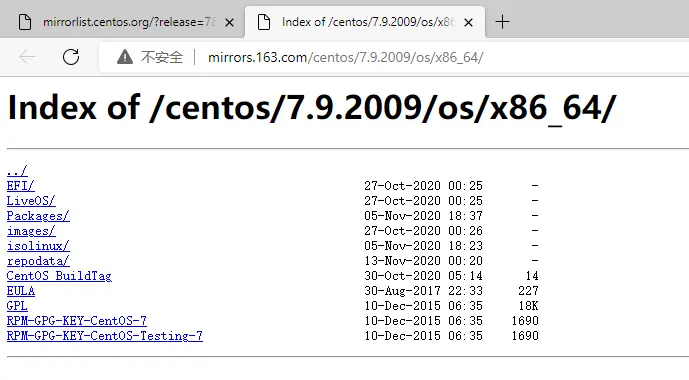Screen dimensions: 689x380
Task: View the not-secure warning triangle icon
Action: click(125, 57)
